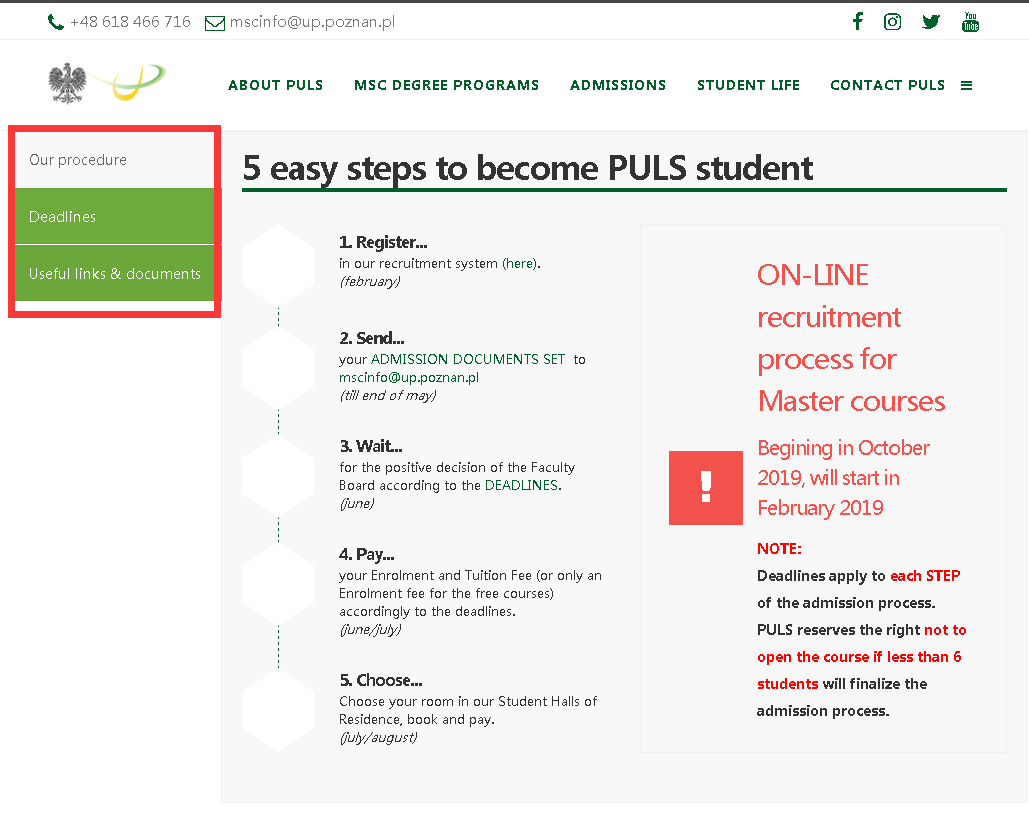Select the Our procedure sidebar tab
1029x819 pixels.
coord(115,160)
